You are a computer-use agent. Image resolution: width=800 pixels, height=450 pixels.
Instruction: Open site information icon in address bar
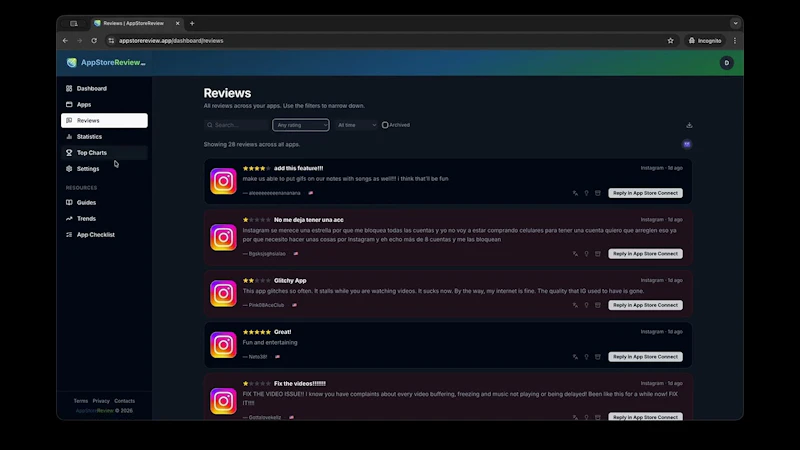(x=111, y=41)
